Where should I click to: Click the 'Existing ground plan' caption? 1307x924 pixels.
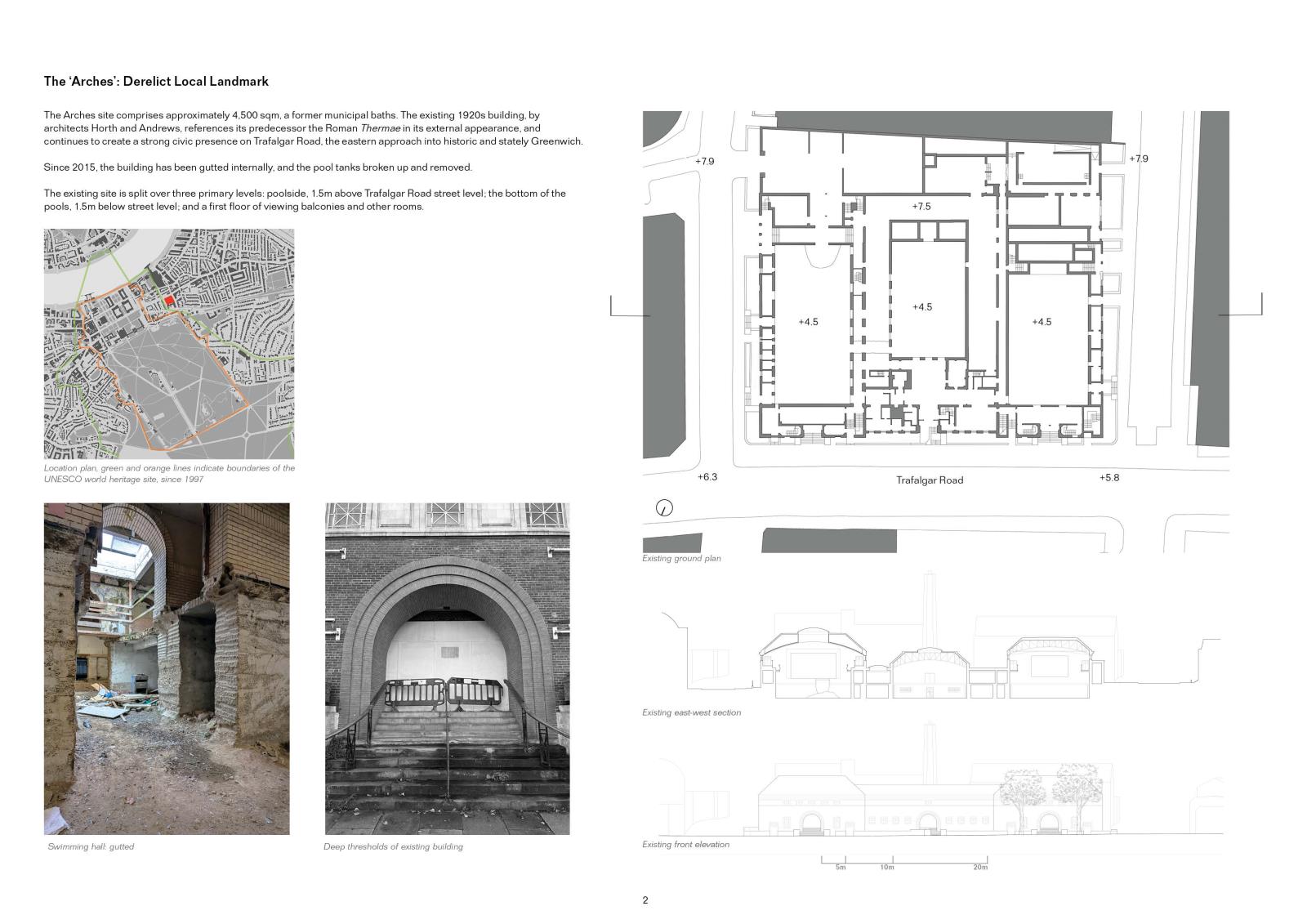pos(681,559)
